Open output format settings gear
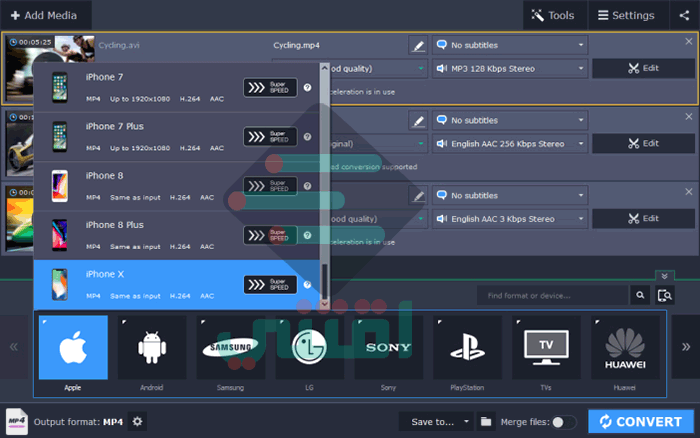The image size is (700, 438). pos(138,421)
